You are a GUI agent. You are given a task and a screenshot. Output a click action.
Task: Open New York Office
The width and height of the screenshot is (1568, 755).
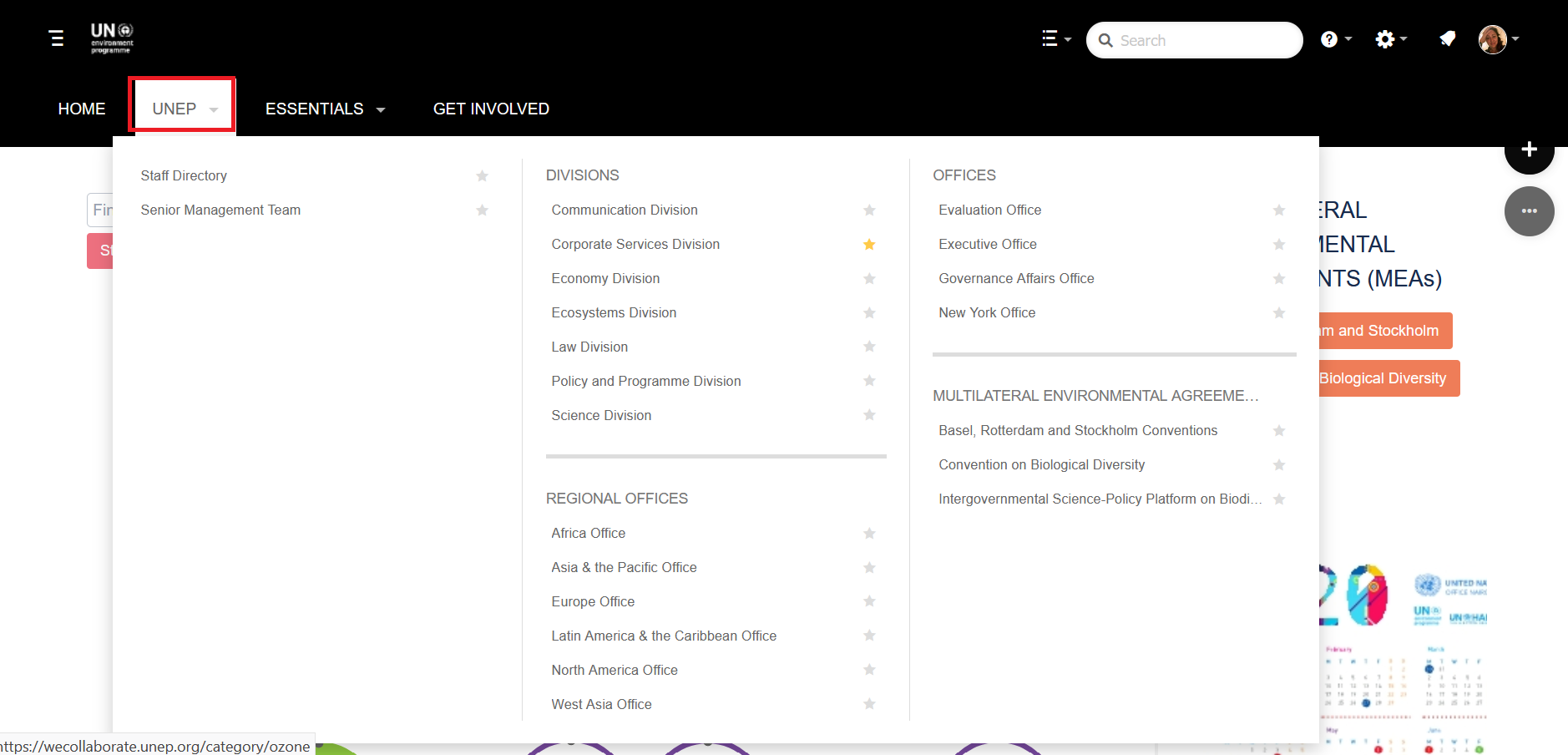tap(987, 312)
